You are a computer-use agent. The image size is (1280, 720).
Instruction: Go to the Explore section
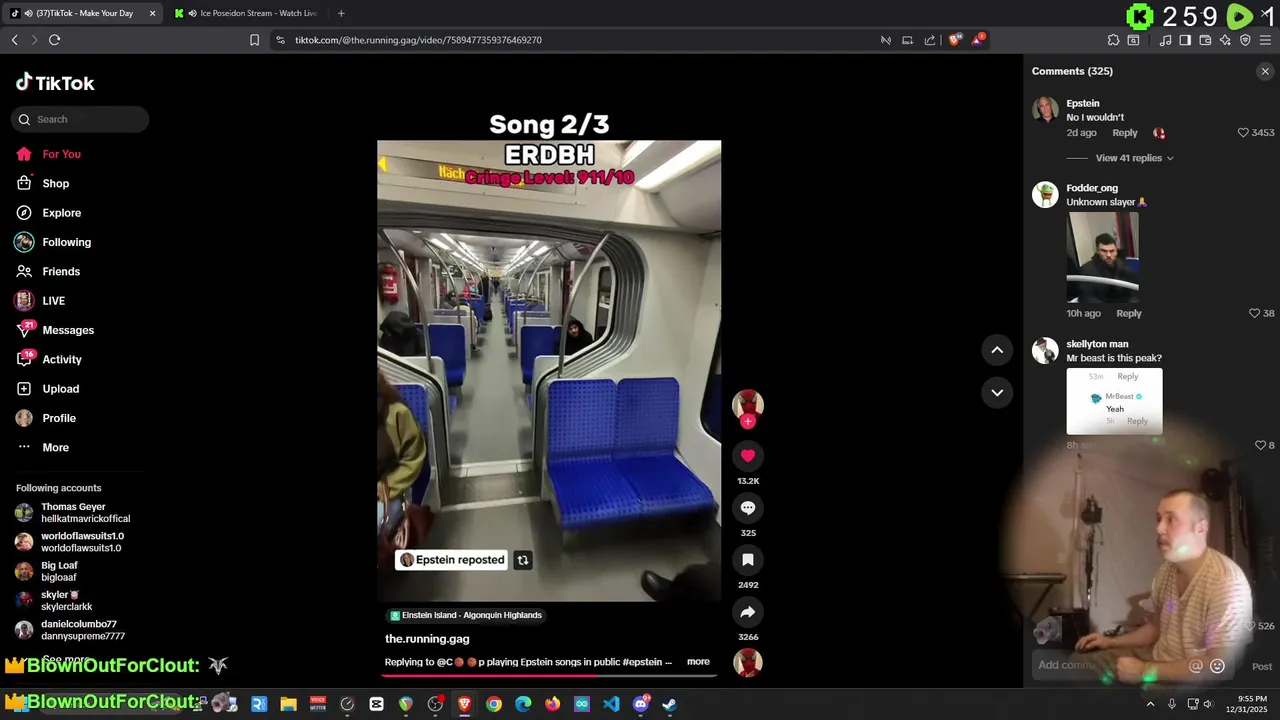click(x=48, y=213)
